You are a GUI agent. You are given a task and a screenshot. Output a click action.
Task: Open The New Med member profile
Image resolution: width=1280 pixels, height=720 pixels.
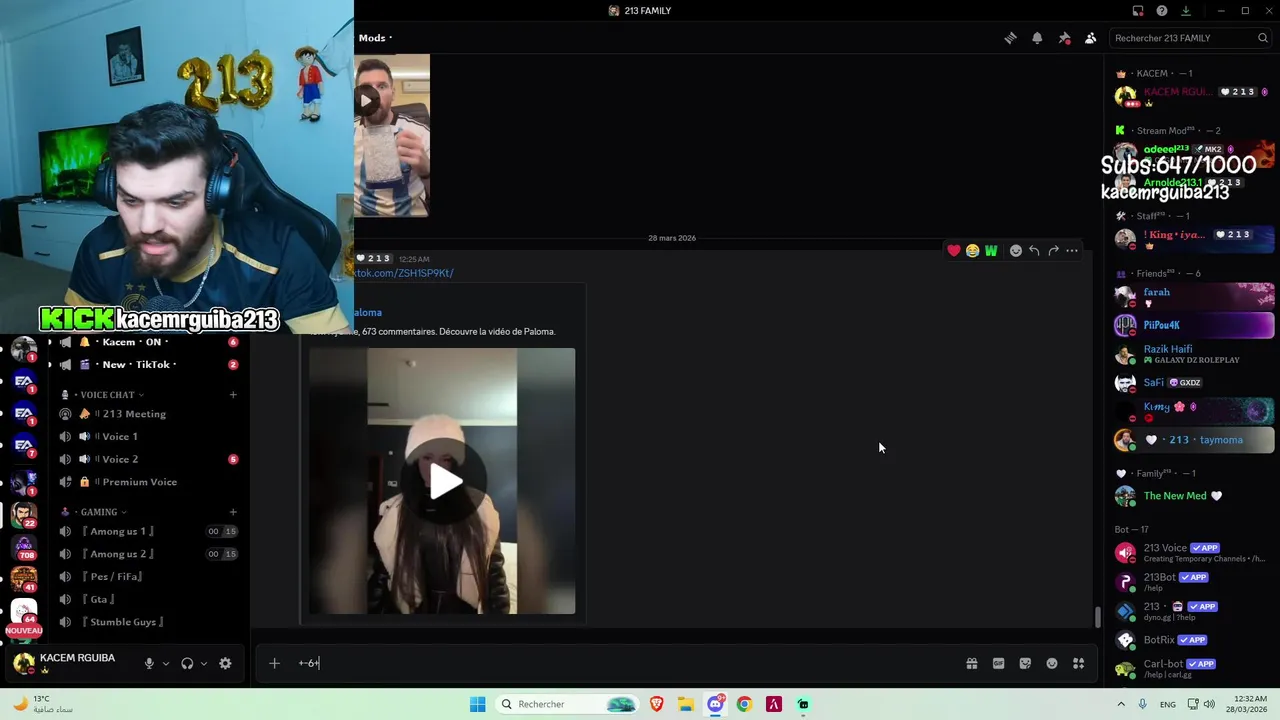coord(1194,496)
